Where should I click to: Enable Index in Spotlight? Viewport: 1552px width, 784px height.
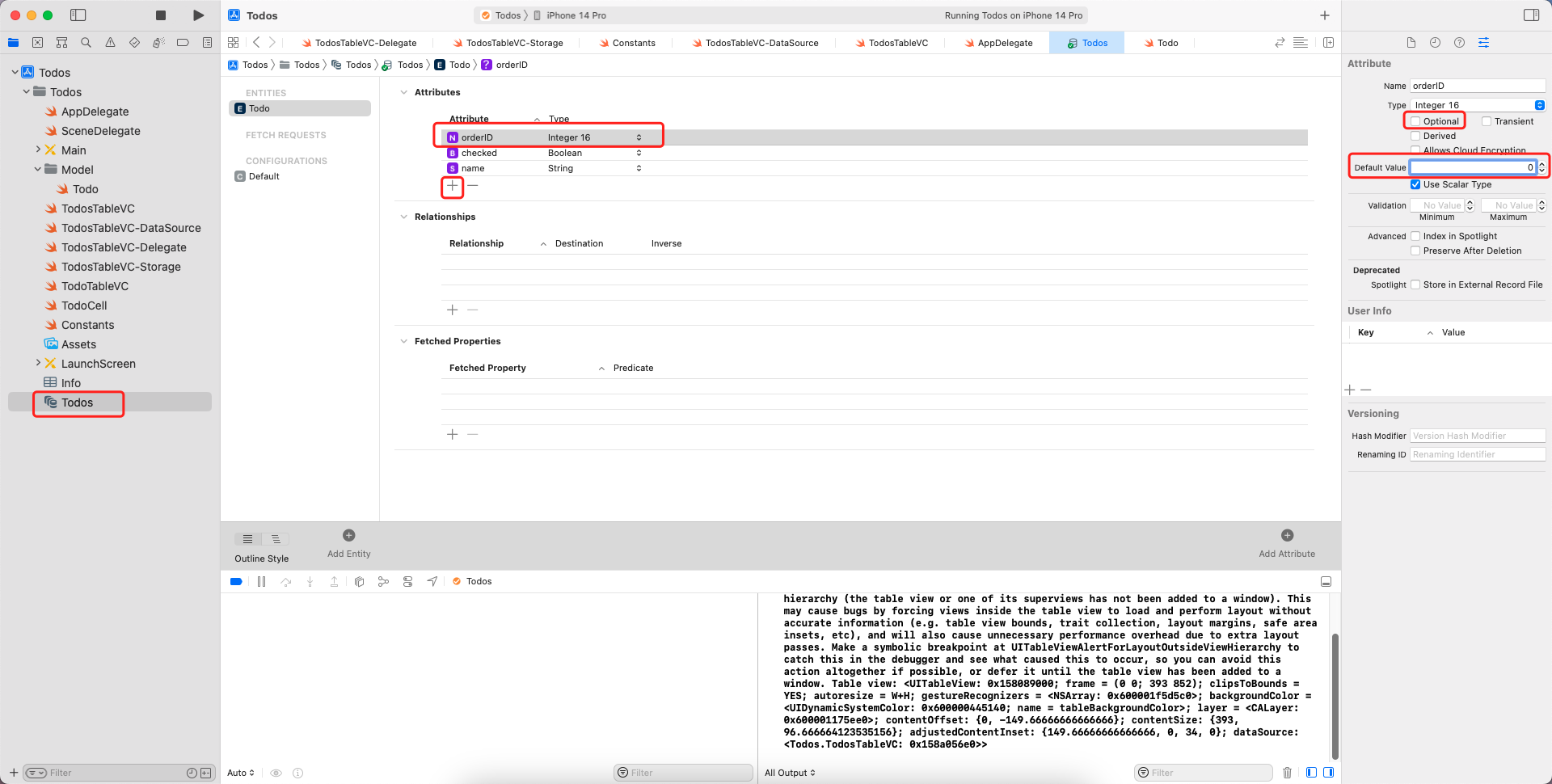tap(1415, 236)
